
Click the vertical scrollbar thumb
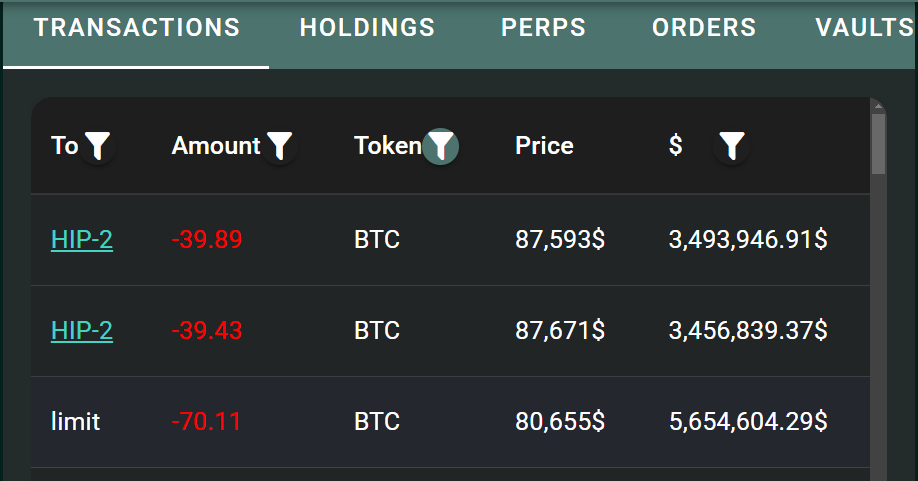coord(878,144)
